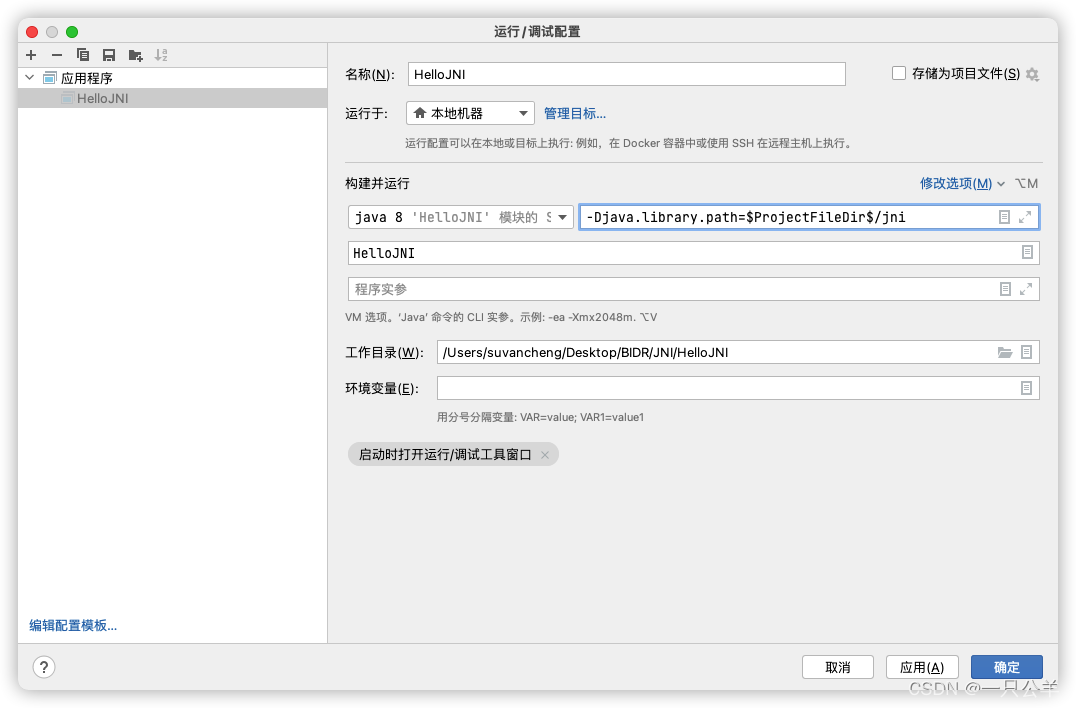Viewport: 1076px width, 708px height.
Task: Copy the HelloJNI configuration
Action: (83, 55)
